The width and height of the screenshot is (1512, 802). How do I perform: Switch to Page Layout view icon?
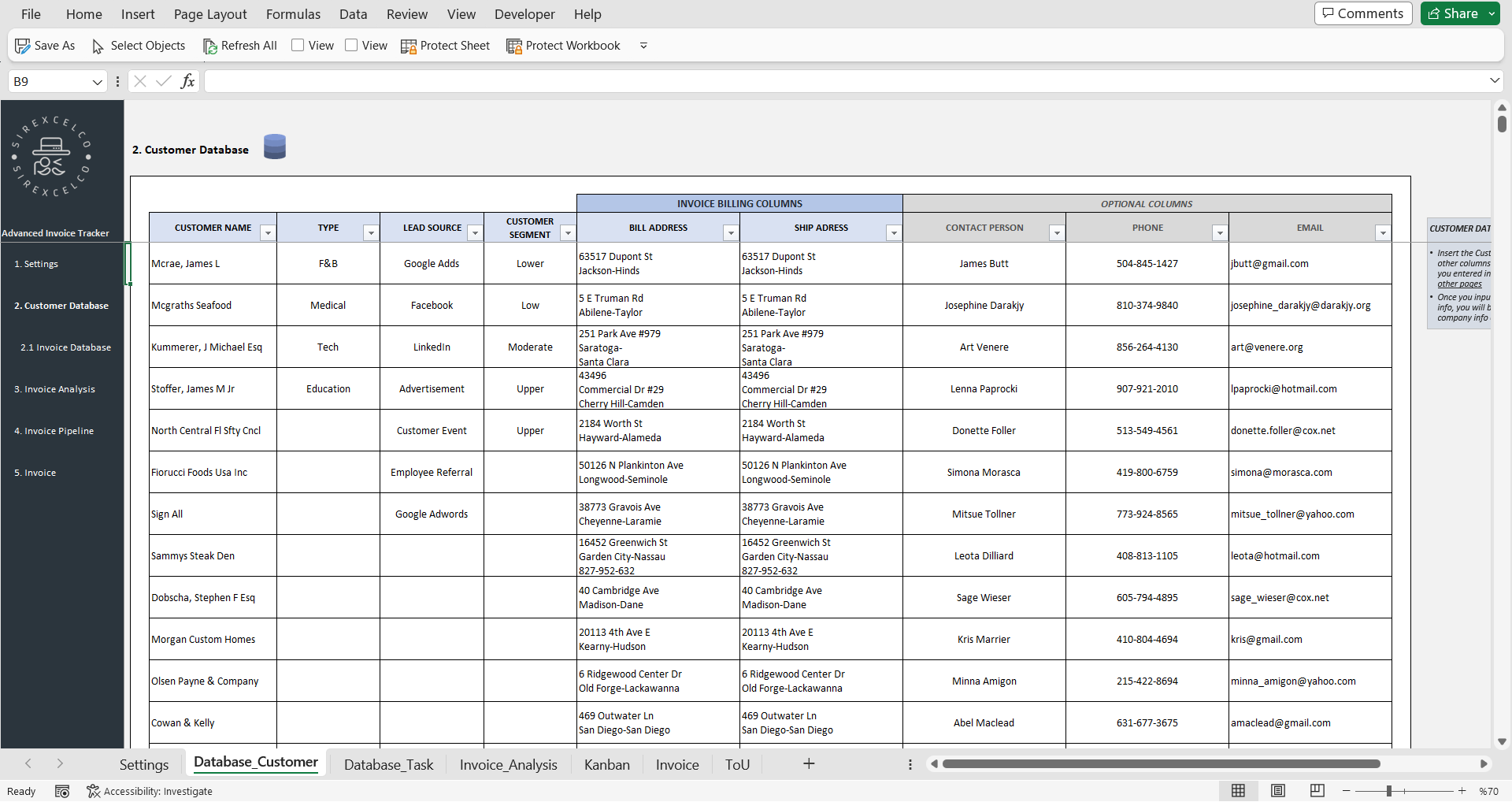click(1278, 790)
